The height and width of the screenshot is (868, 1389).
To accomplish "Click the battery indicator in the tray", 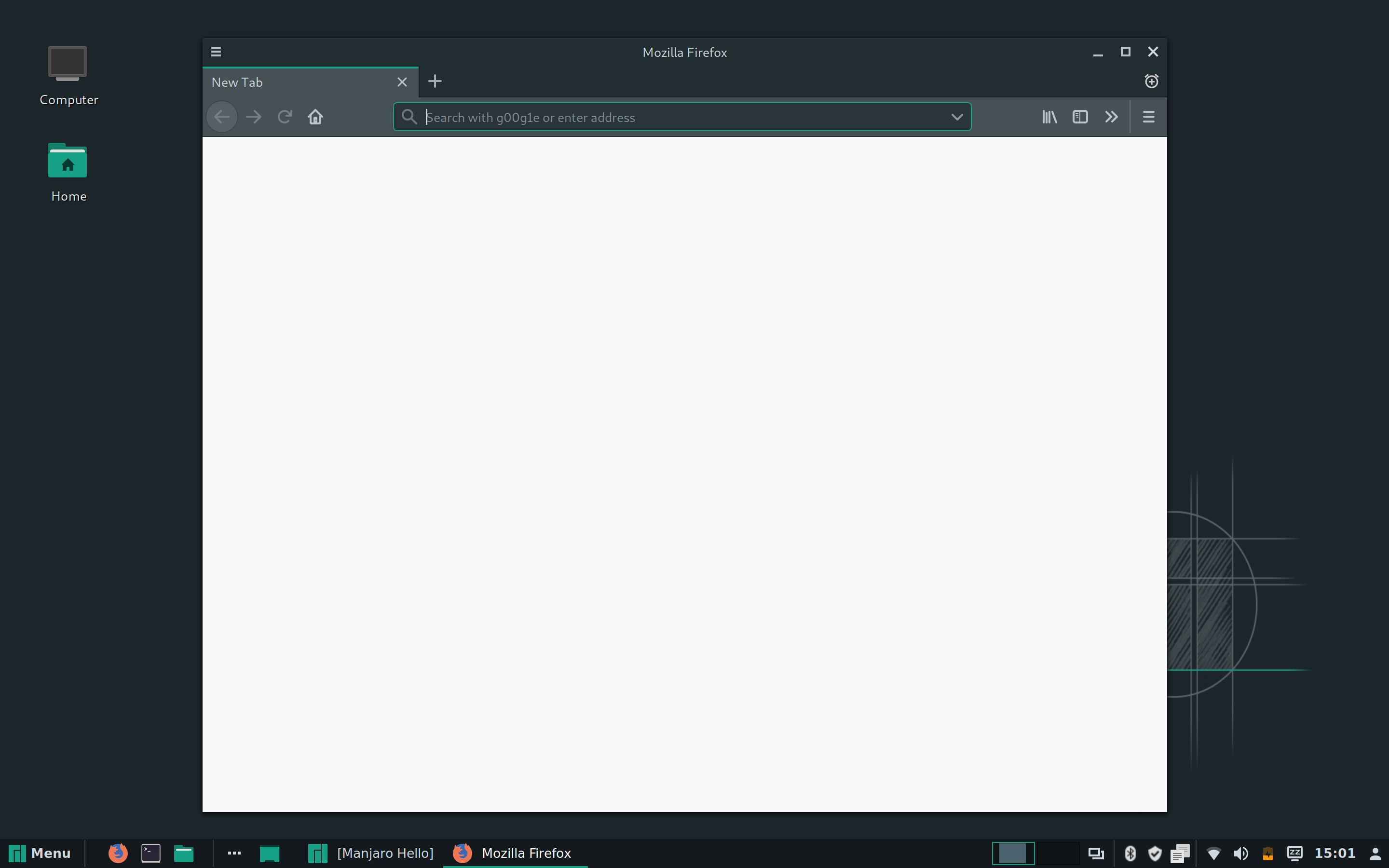I will 1267,853.
